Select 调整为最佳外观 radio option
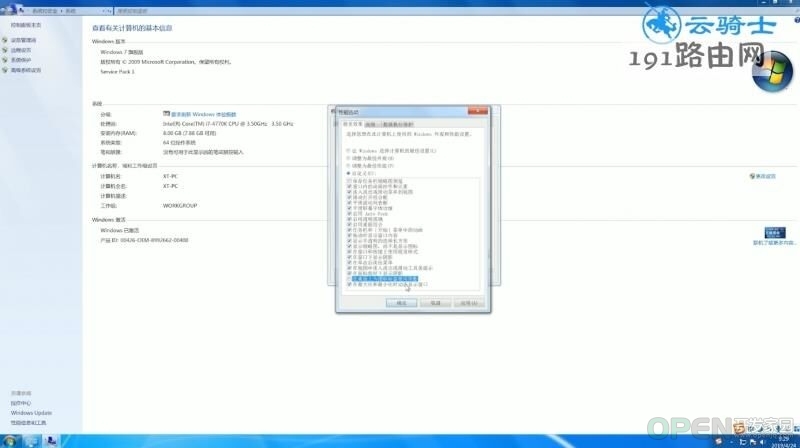800x448 pixels. (348, 159)
